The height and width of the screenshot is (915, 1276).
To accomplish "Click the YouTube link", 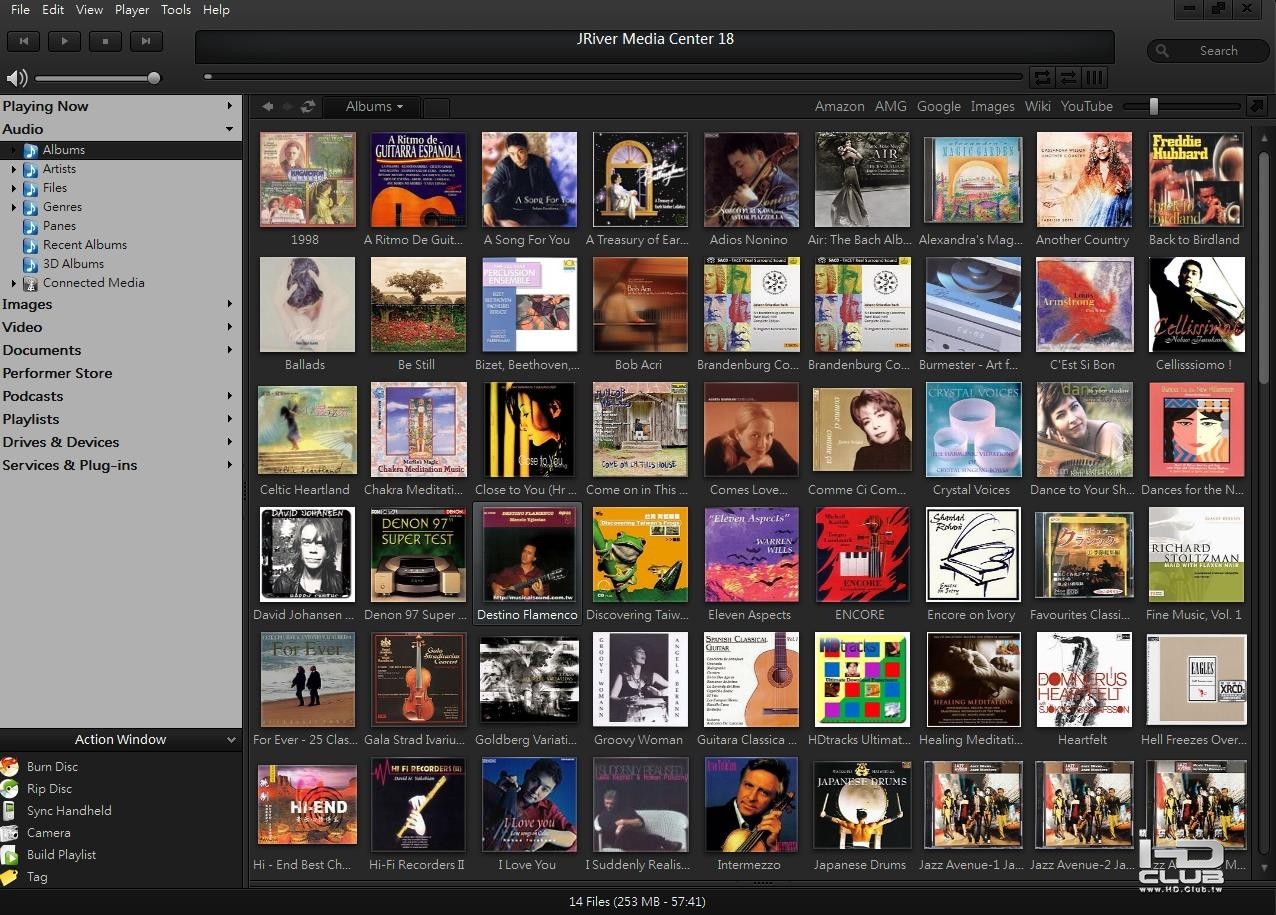I will 1086,107.
